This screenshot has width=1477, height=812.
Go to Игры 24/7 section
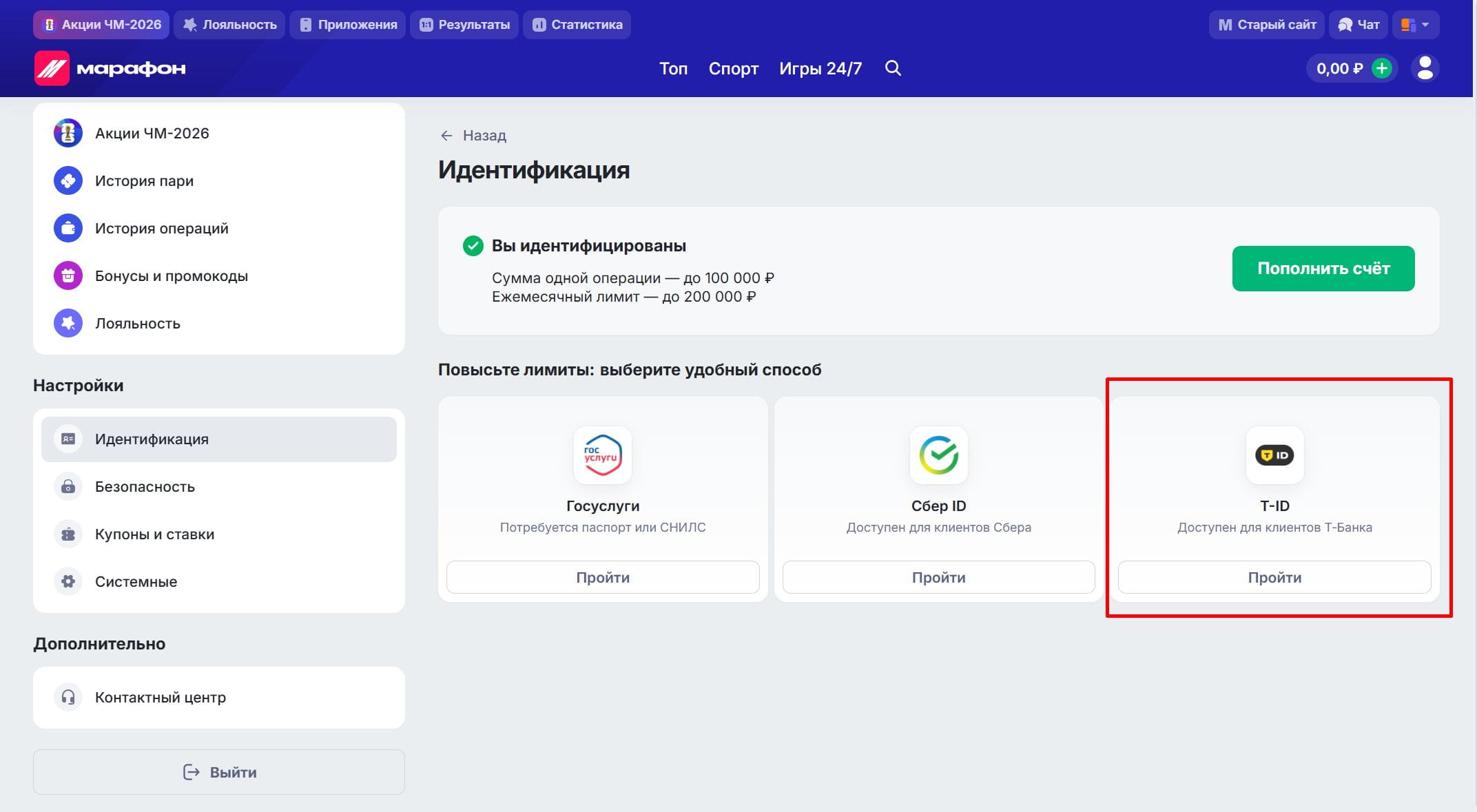(820, 68)
